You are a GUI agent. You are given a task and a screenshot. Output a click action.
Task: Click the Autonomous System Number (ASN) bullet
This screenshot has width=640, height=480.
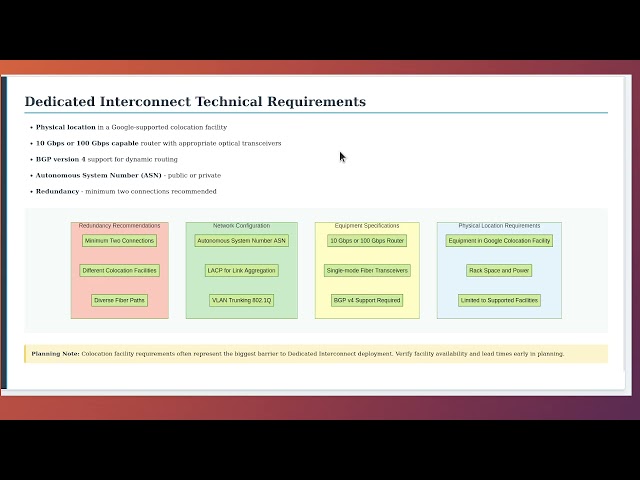click(x=128, y=175)
